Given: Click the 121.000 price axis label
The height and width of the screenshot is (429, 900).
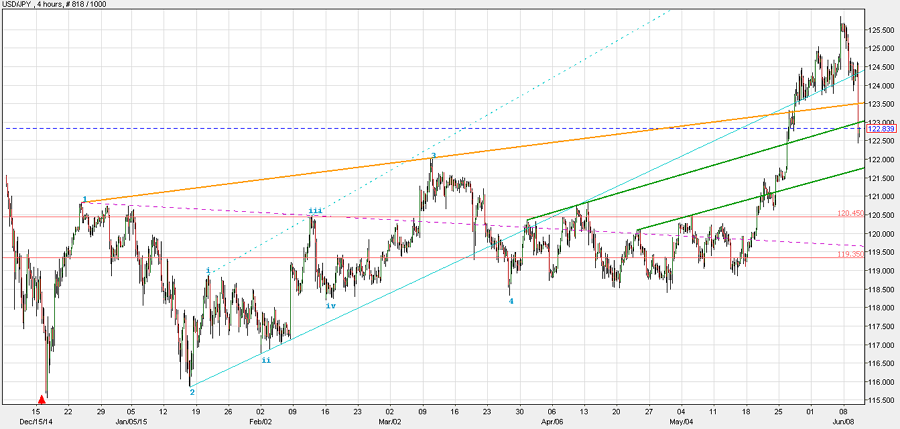Looking at the screenshot, I should click(882, 197).
